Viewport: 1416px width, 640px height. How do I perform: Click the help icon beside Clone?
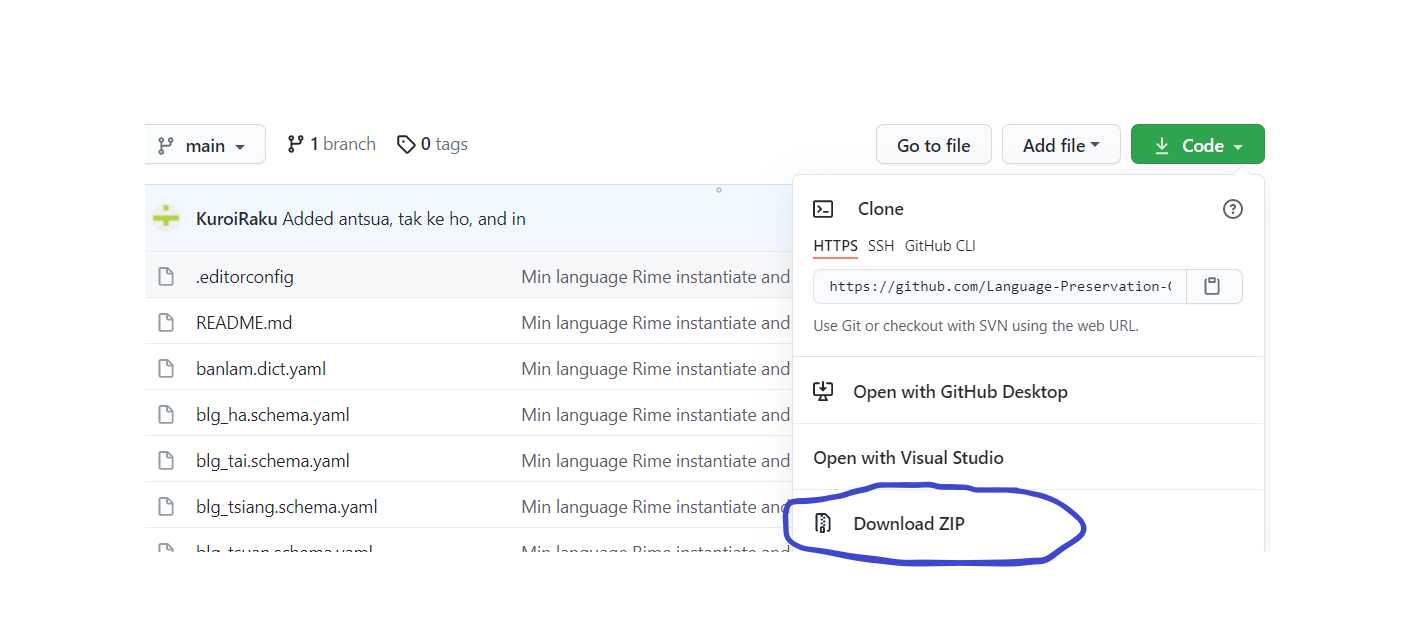click(x=1233, y=209)
